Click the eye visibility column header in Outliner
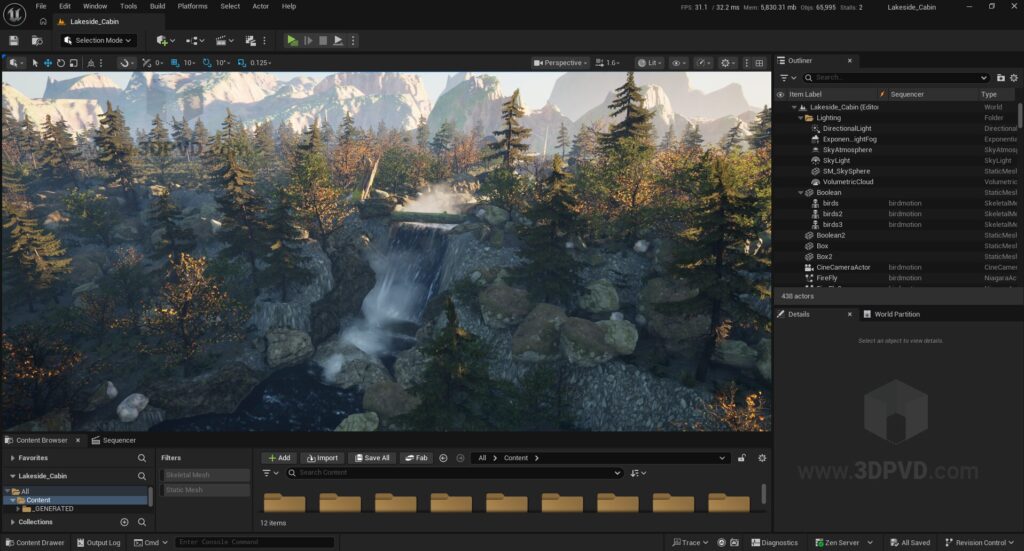The image size is (1024, 551). tap(781, 94)
